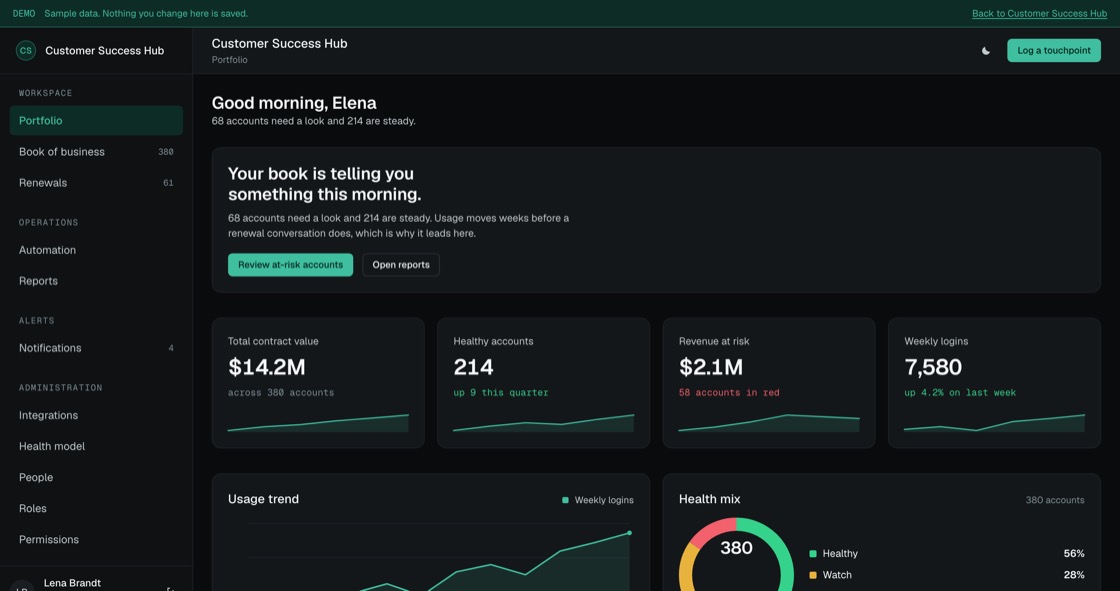Image resolution: width=1120 pixels, height=591 pixels.
Task: Open the Automation page
Action: point(96,250)
